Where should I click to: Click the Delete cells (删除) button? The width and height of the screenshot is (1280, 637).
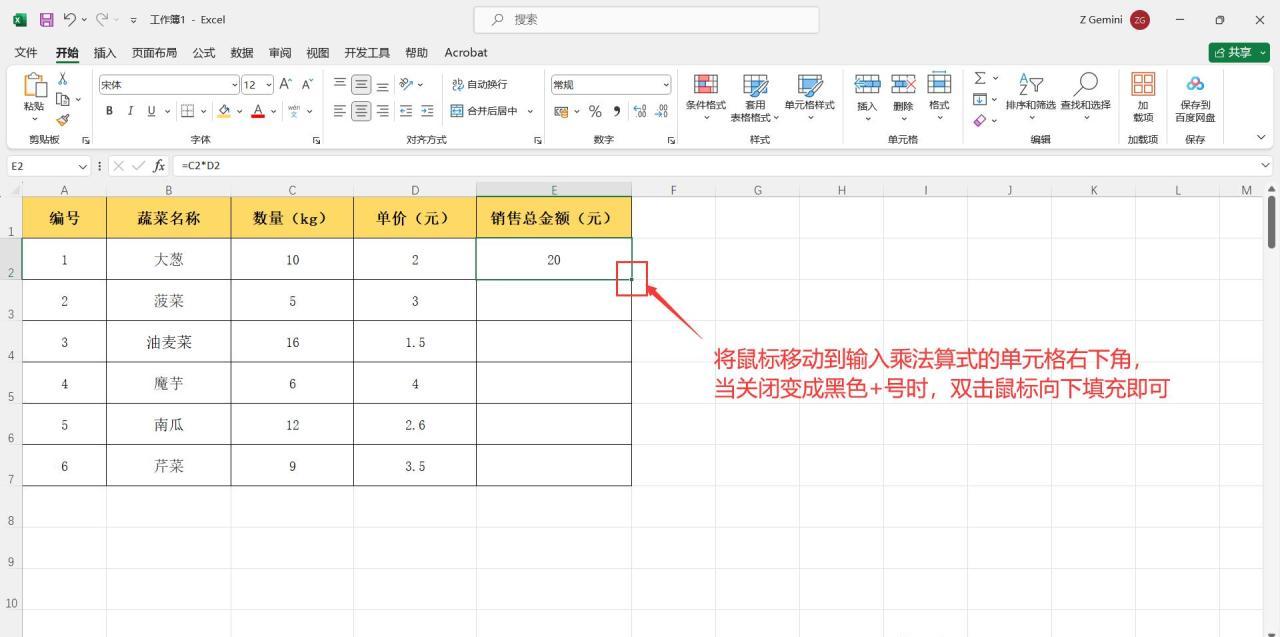click(903, 98)
